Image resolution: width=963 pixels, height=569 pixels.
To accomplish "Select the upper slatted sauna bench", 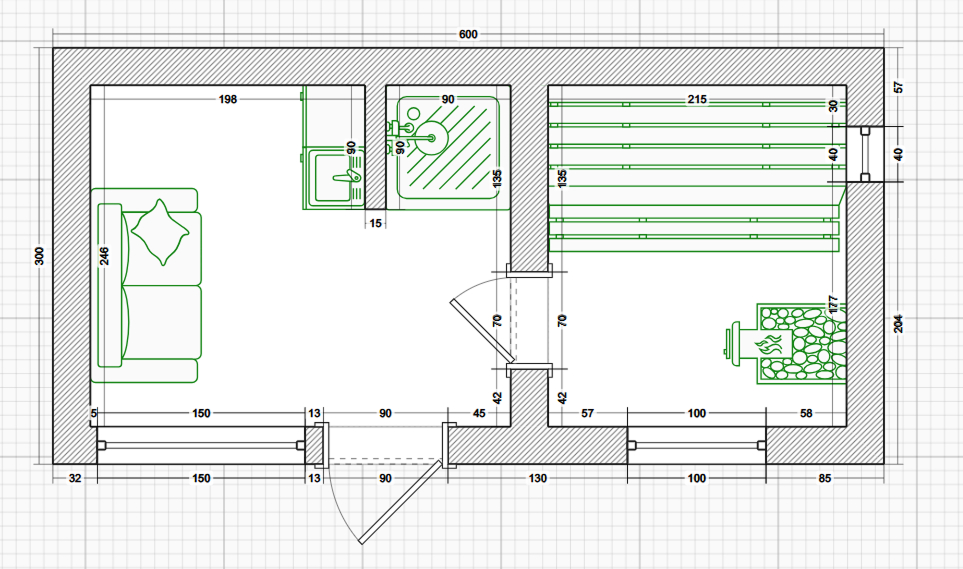I will (x=697, y=146).
